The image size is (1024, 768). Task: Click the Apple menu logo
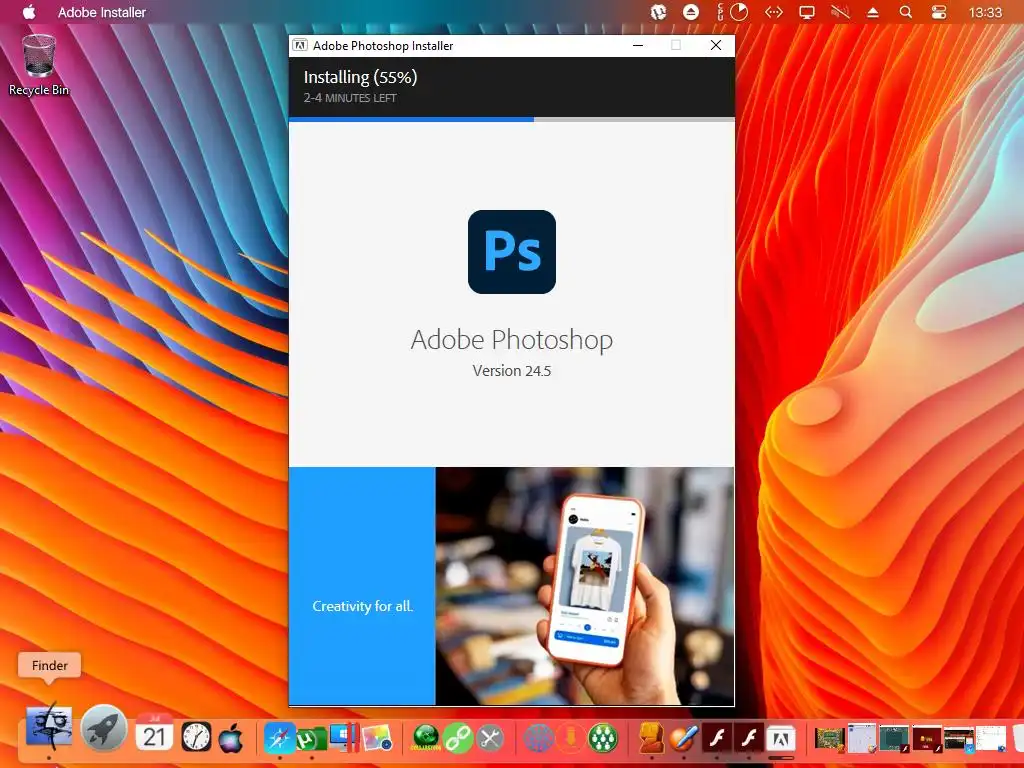29,12
